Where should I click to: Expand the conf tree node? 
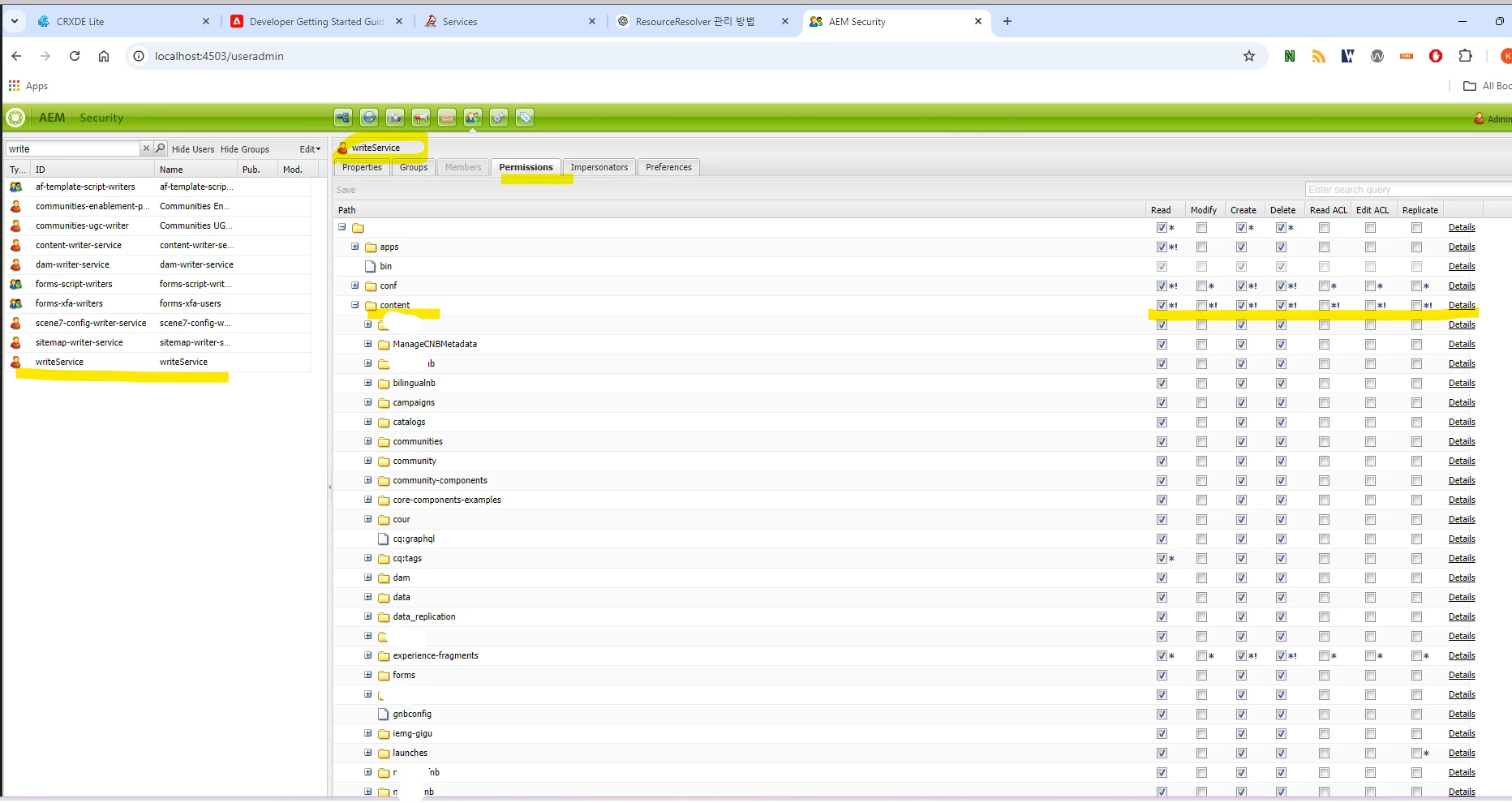(354, 286)
